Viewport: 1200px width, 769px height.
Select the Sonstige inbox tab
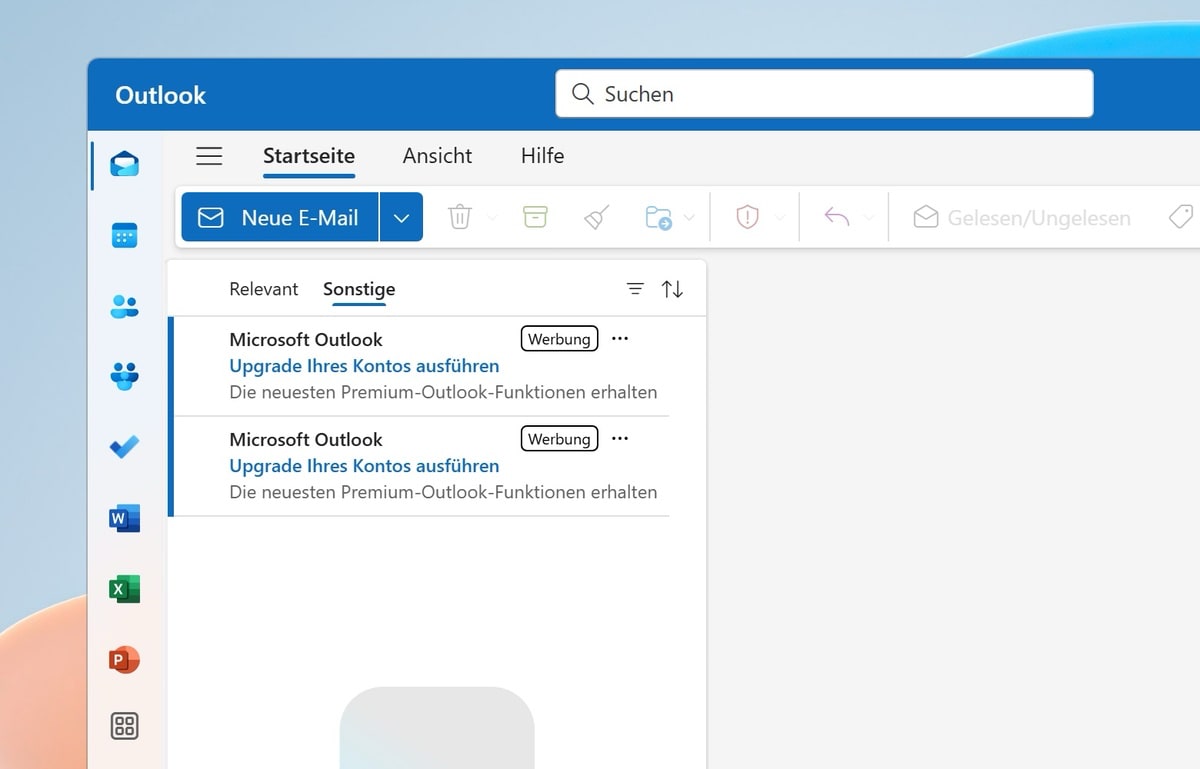click(359, 289)
